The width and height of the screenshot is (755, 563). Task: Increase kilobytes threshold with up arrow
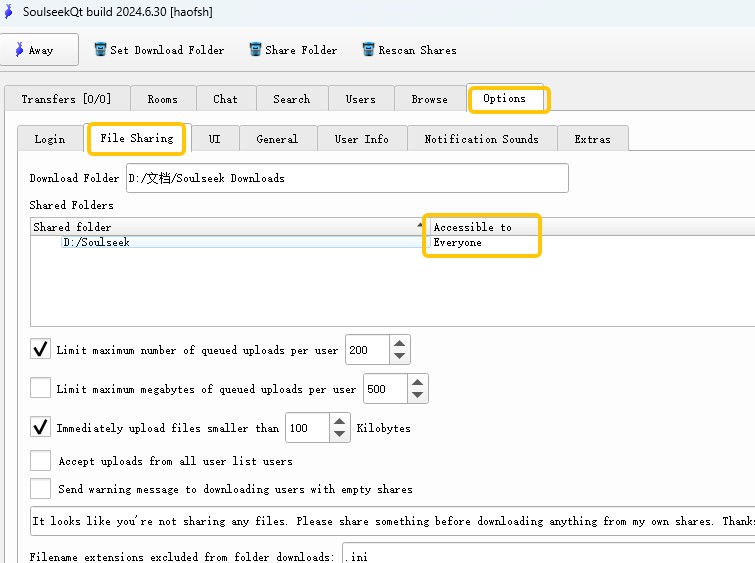[339, 421]
